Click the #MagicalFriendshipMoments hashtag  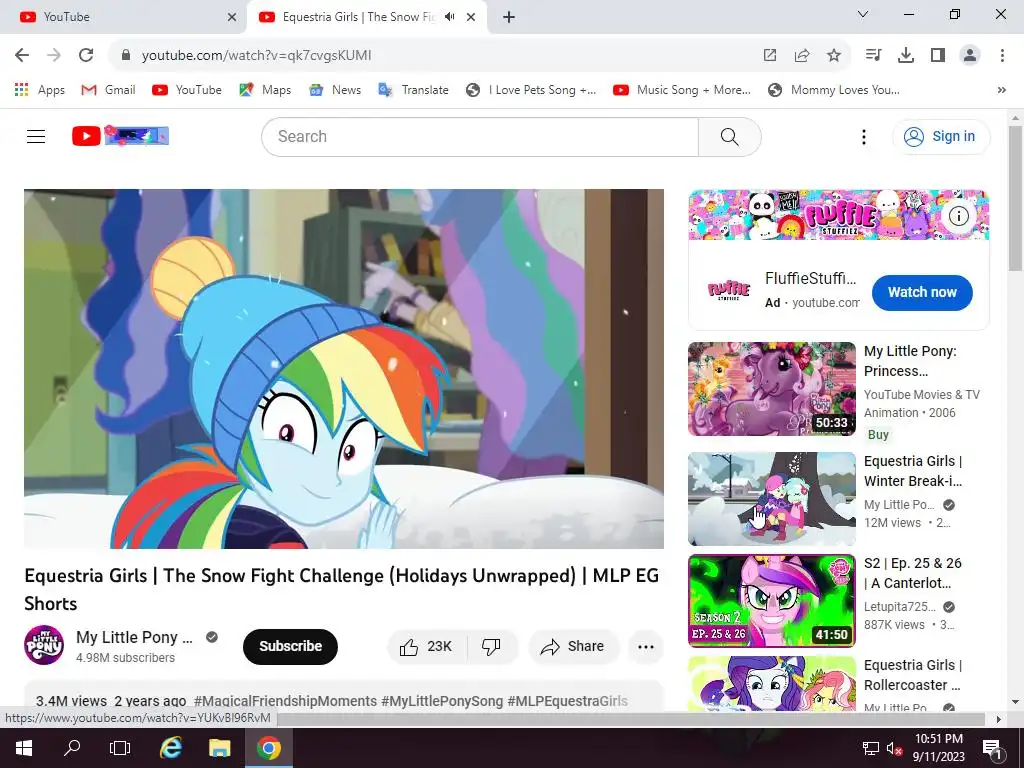285,701
